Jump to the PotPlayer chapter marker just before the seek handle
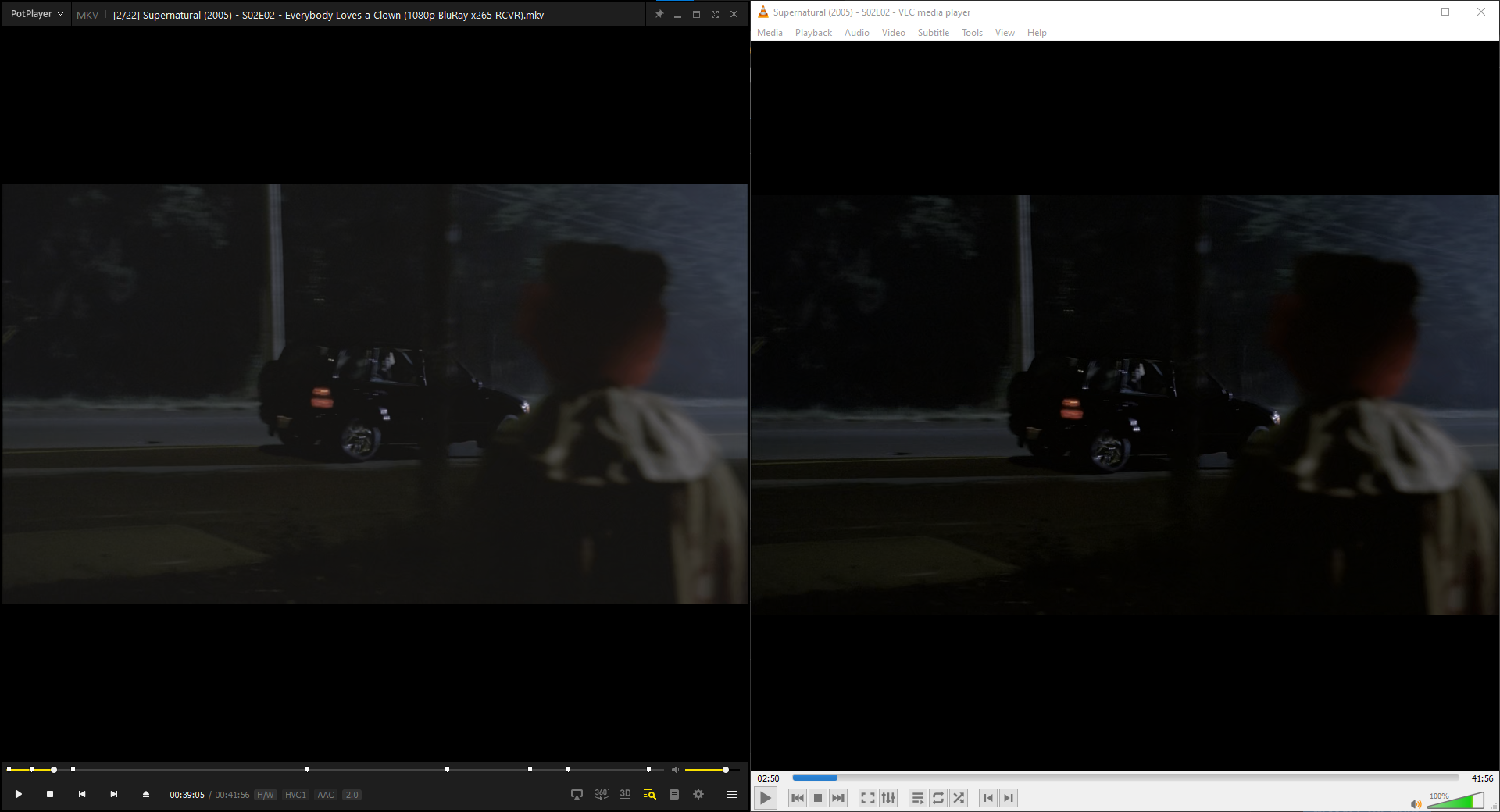This screenshot has width=1500, height=812. click(31, 769)
